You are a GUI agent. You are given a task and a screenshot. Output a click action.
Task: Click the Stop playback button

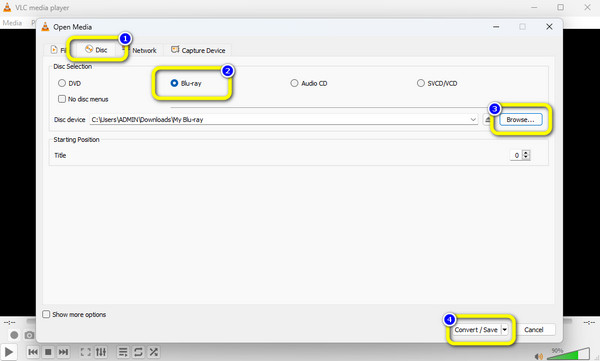48,352
